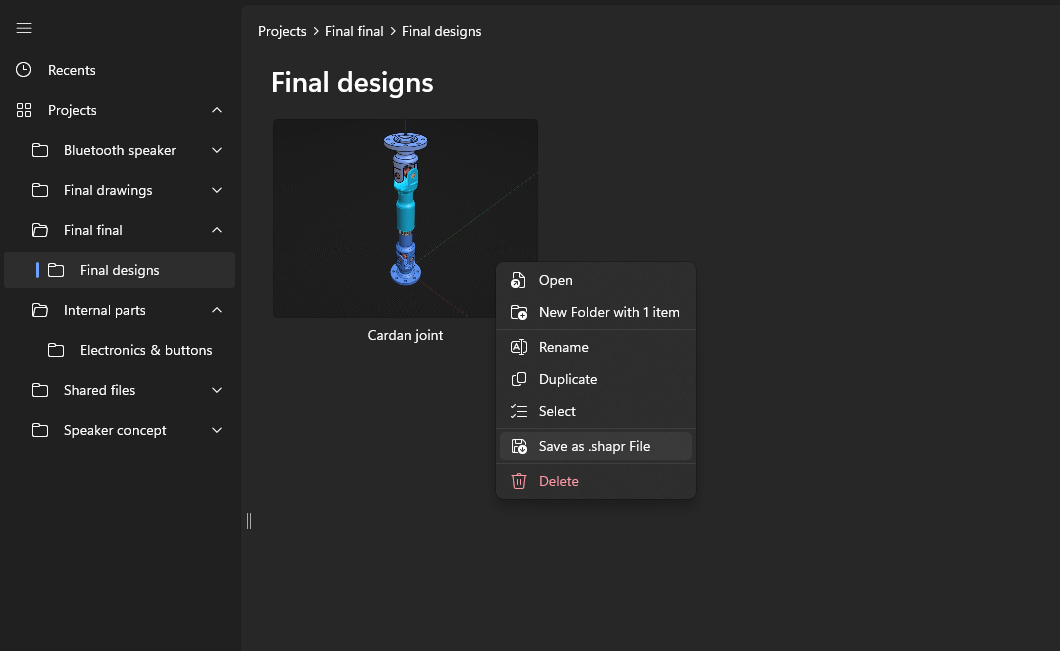Click the New Folder icon in context menu
1060x651 pixels.
[x=518, y=312]
